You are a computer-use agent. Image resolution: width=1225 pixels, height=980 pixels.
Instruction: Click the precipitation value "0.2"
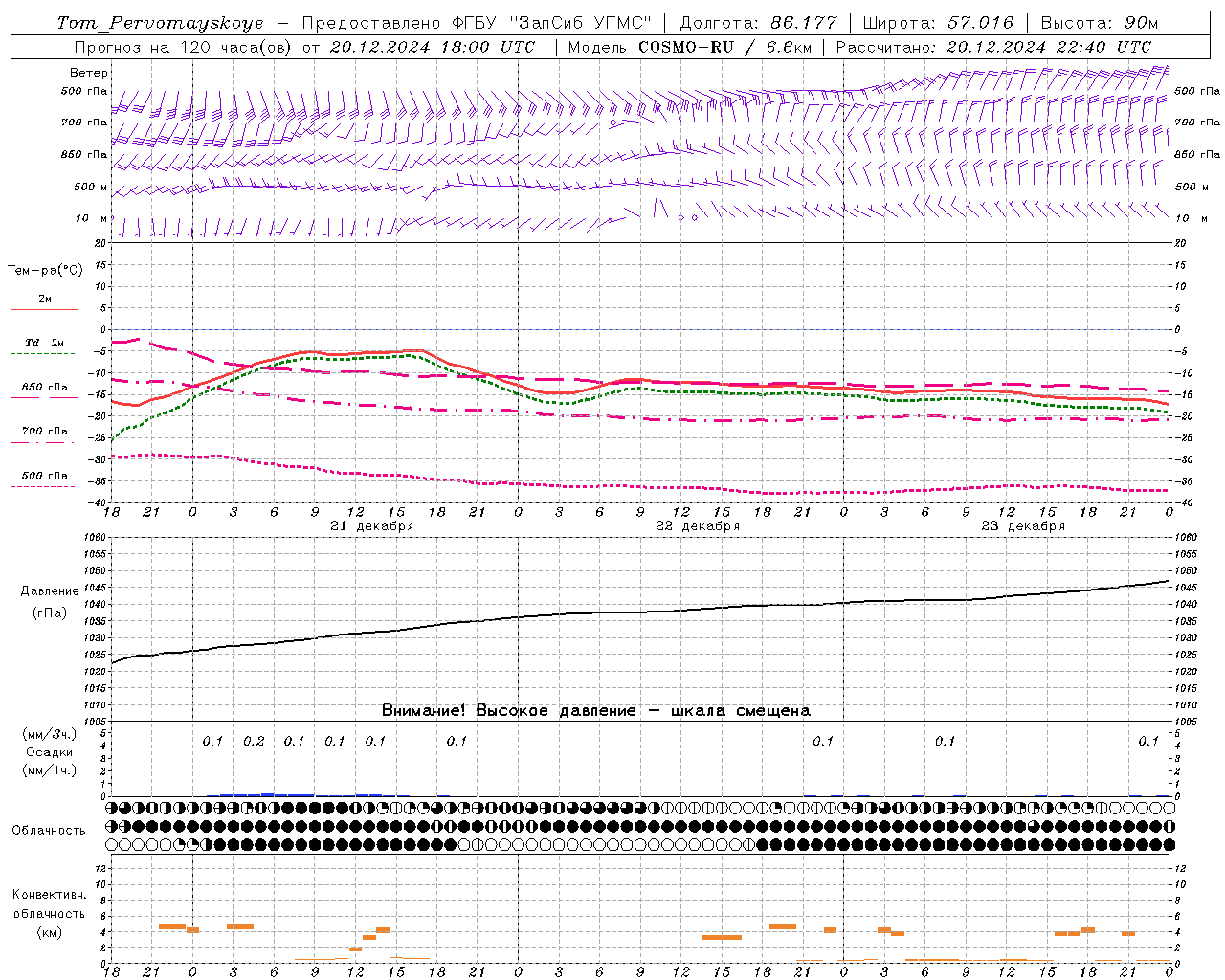pos(254,741)
